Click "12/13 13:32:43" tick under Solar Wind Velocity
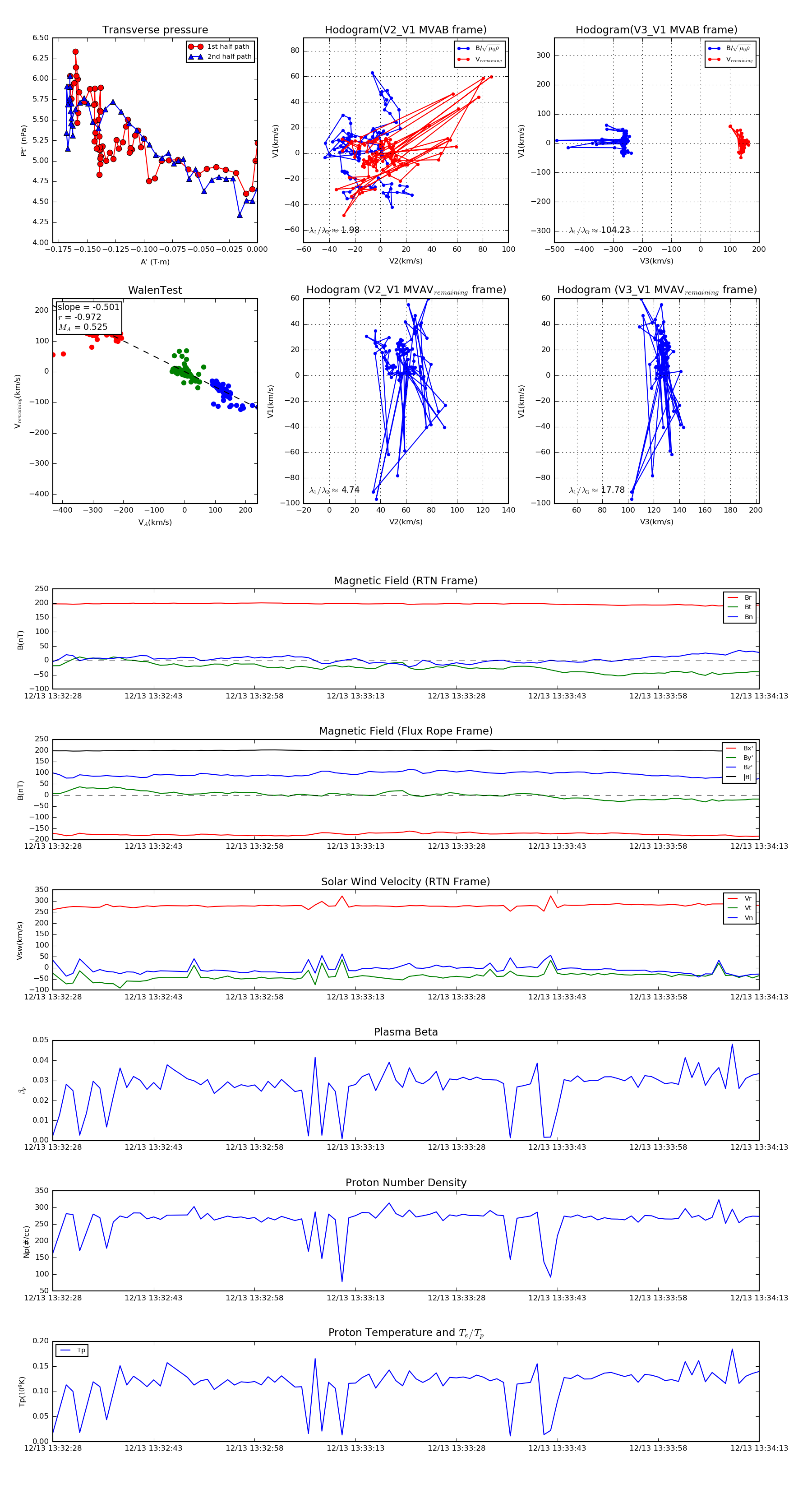The image size is (812, 1489). click(153, 997)
